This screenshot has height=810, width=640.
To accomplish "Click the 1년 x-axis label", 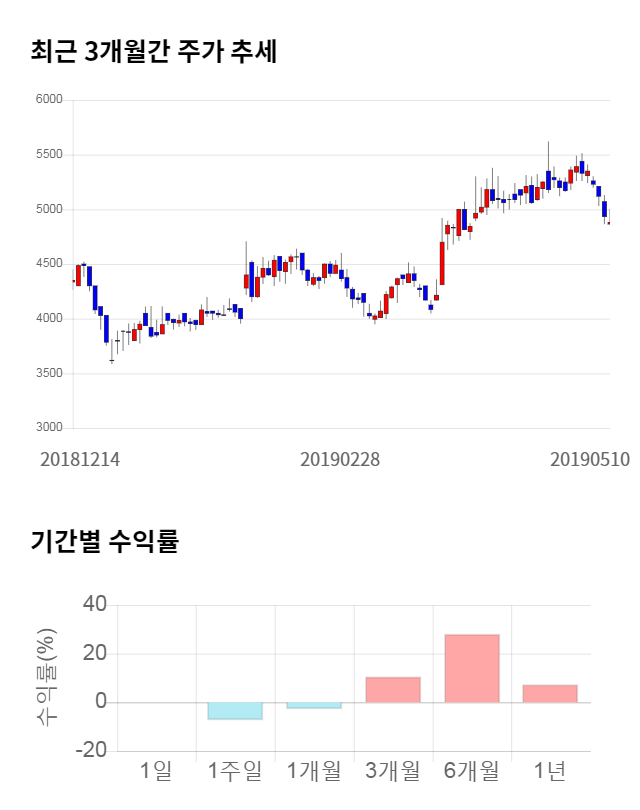I will pyautogui.click(x=550, y=770).
